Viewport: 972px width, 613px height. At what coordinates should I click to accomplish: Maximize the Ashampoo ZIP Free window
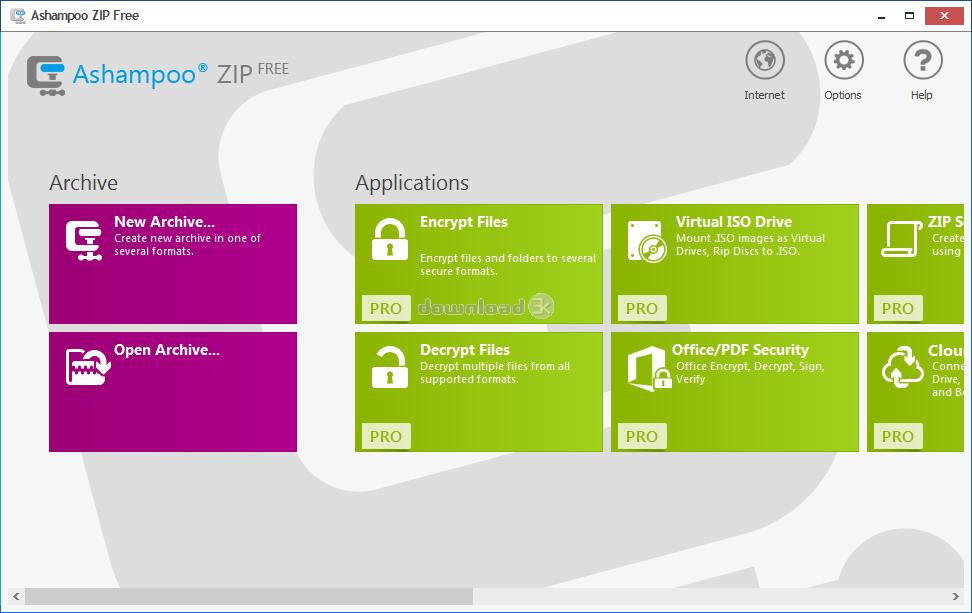tap(909, 16)
